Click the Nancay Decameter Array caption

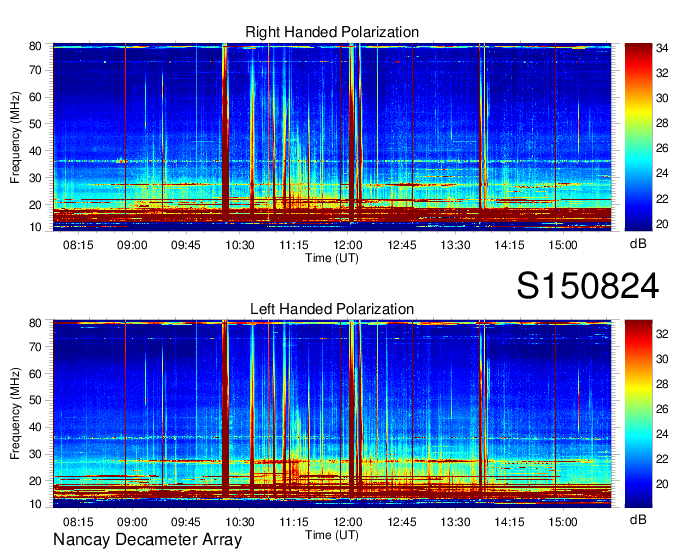point(147,540)
